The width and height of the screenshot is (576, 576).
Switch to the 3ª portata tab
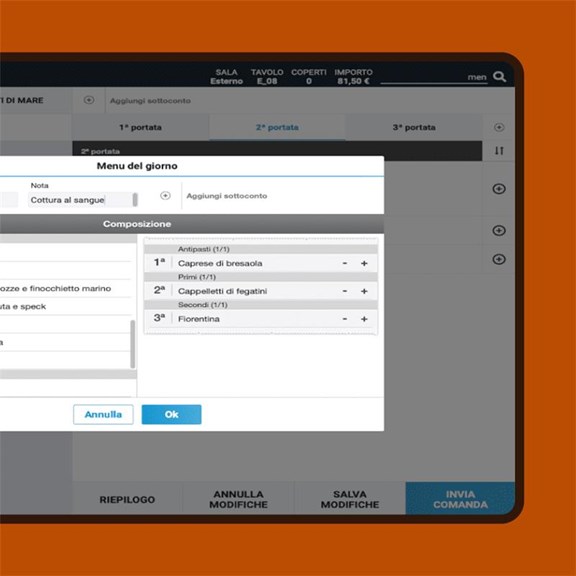pos(414,127)
